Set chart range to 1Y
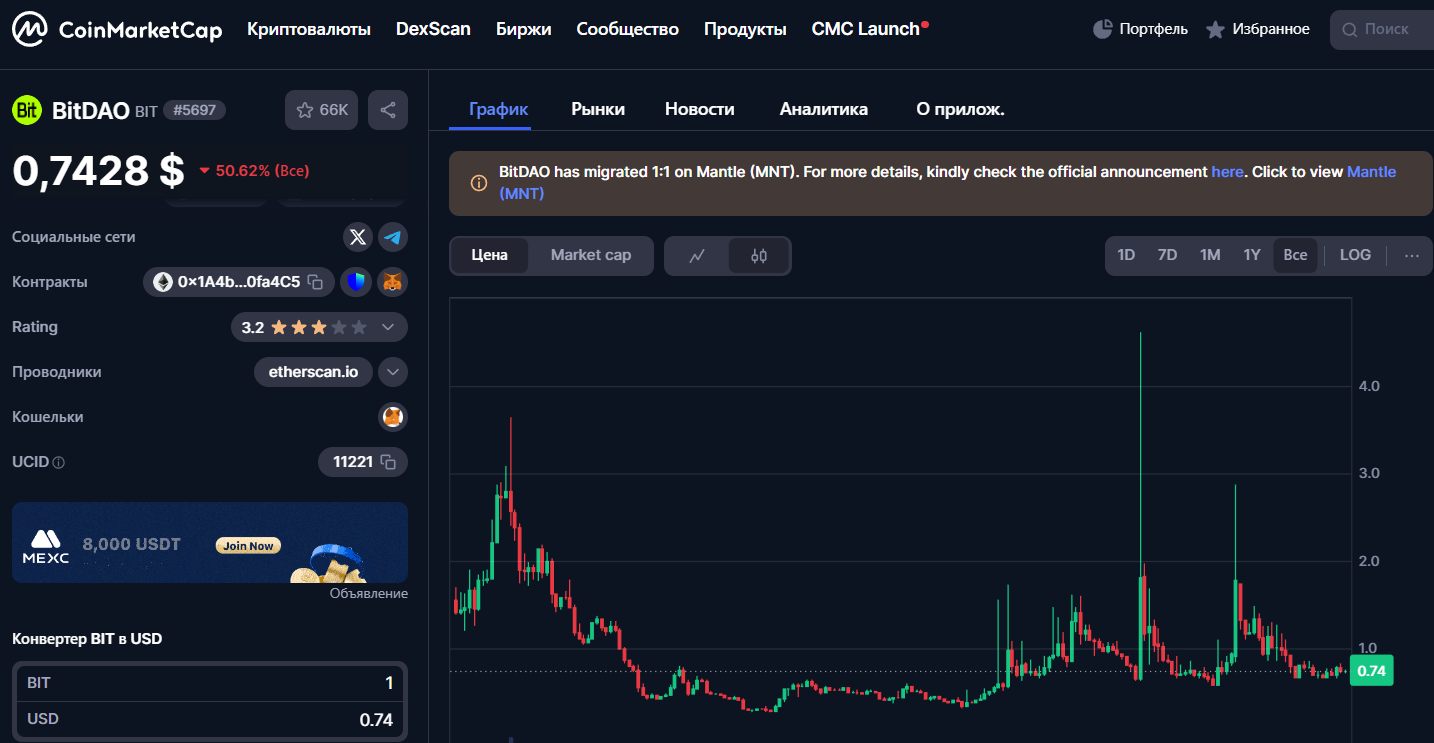 click(x=1252, y=255)
